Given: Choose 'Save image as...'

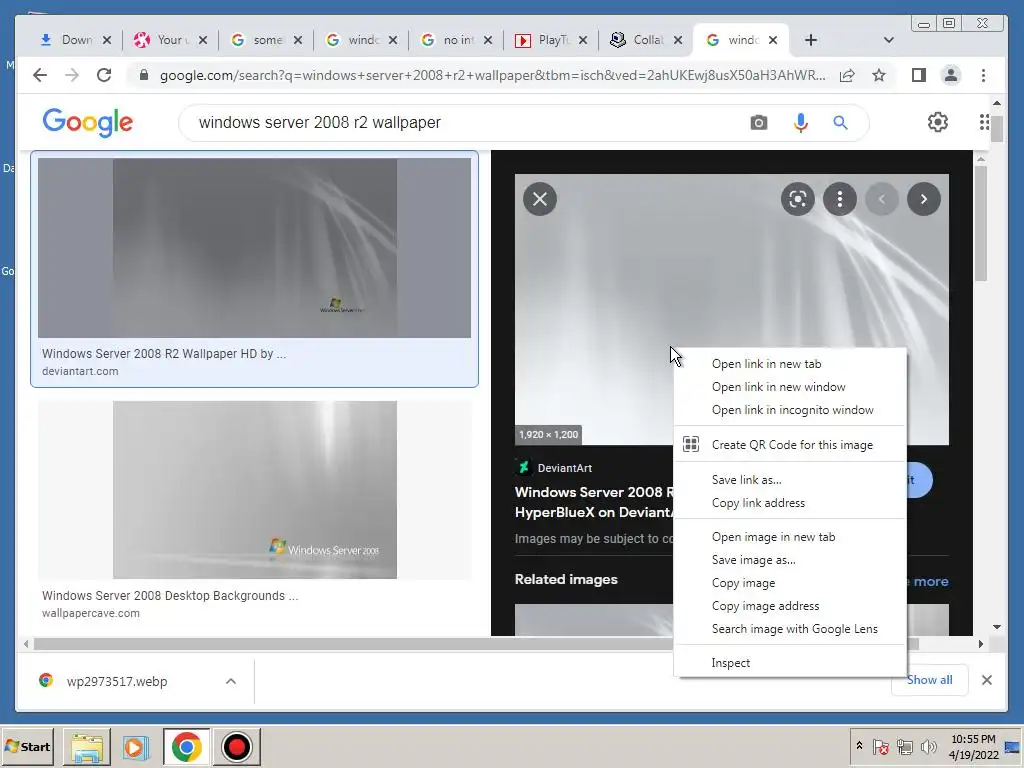Looking at the screenshot, I should click(x=790, y=560).
